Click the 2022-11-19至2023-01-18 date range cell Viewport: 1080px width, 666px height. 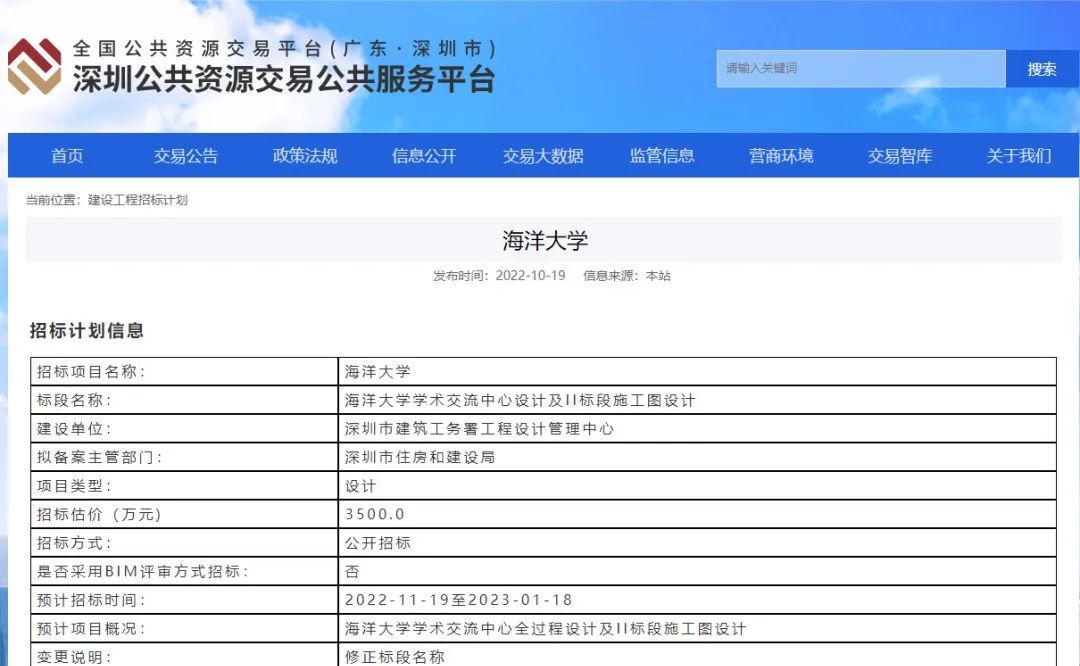458,600
